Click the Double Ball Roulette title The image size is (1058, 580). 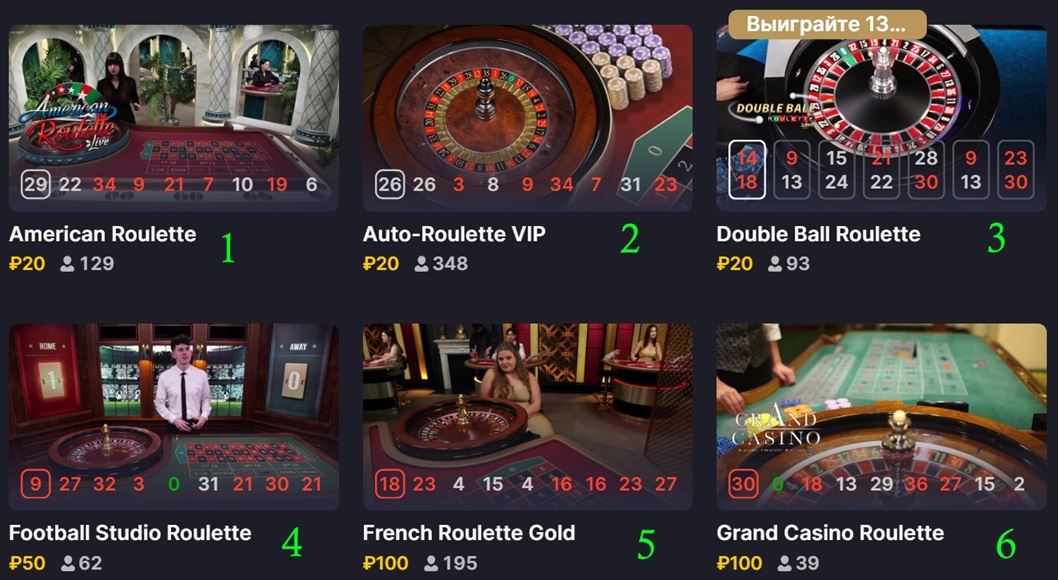coord(818,234)
